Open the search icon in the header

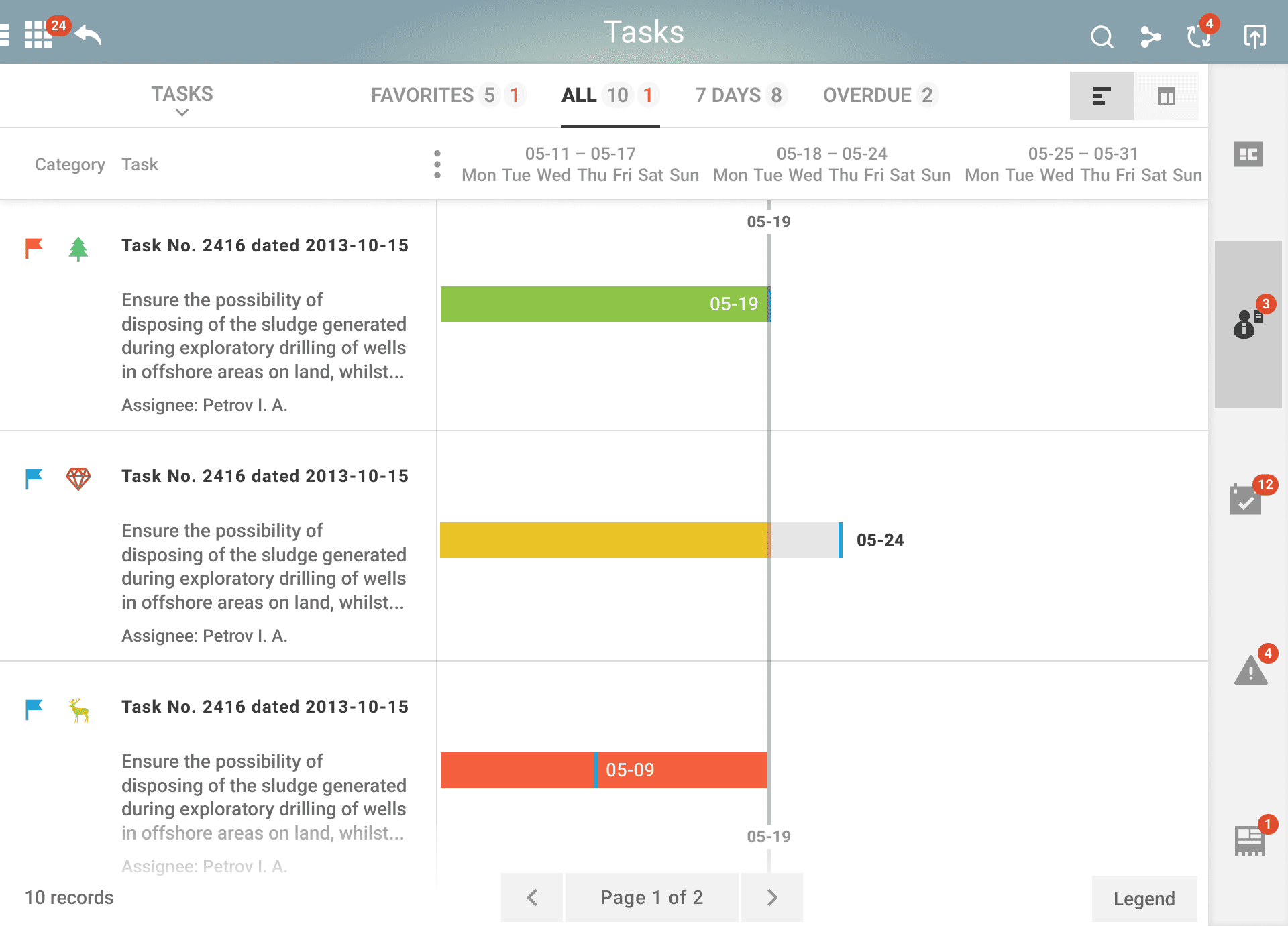1102,37
